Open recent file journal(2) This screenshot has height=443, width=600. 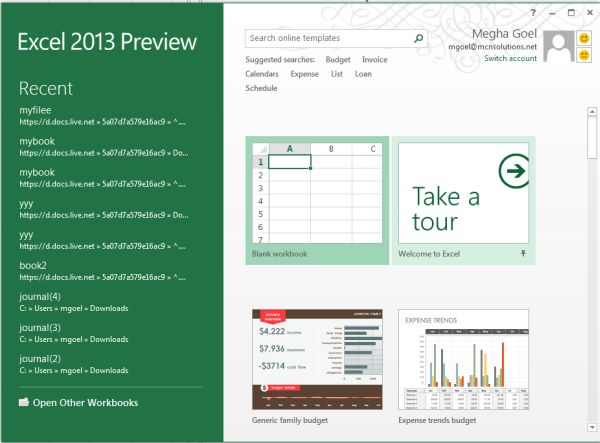coord(74,364)
